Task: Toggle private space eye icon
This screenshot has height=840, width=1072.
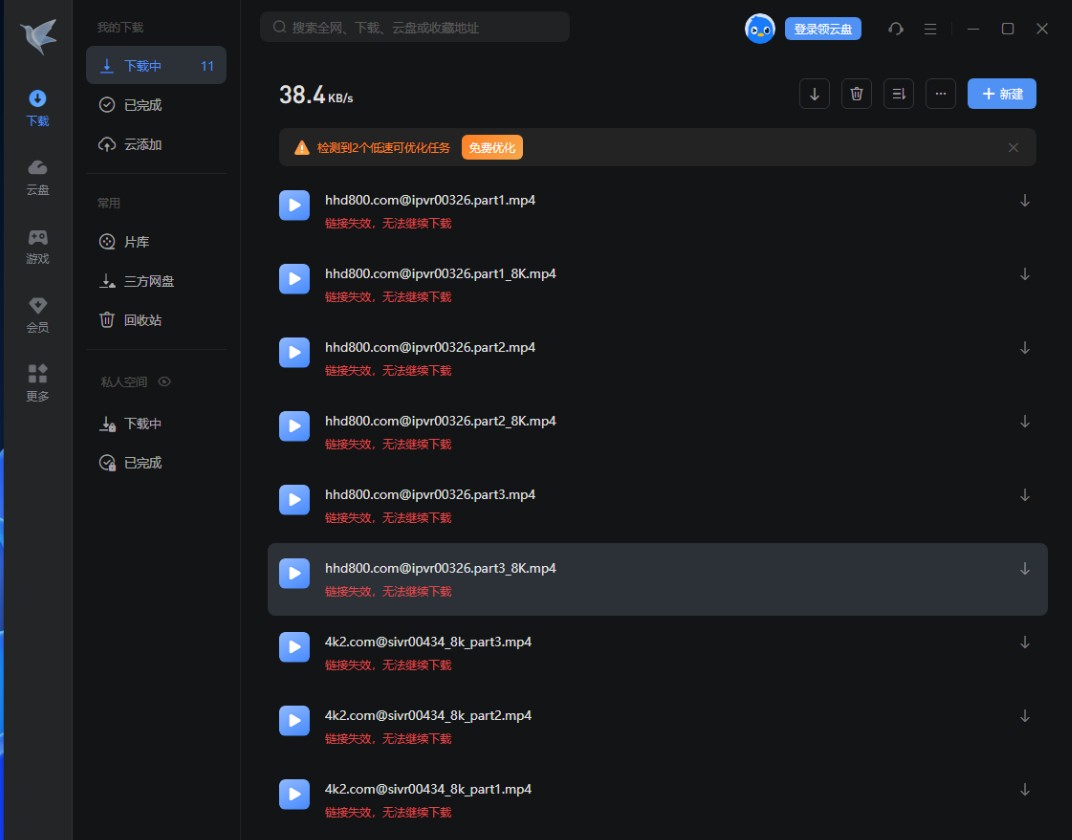Action: click(164, 381)
